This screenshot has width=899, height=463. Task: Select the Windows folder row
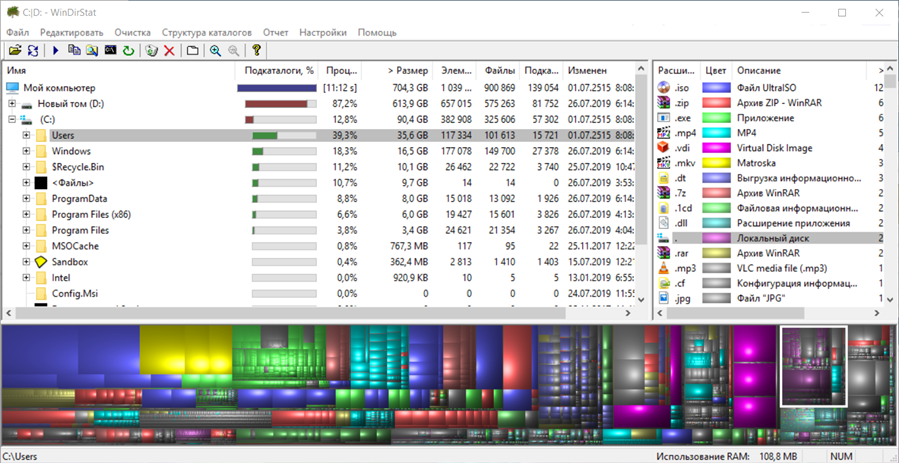point(71,151)
